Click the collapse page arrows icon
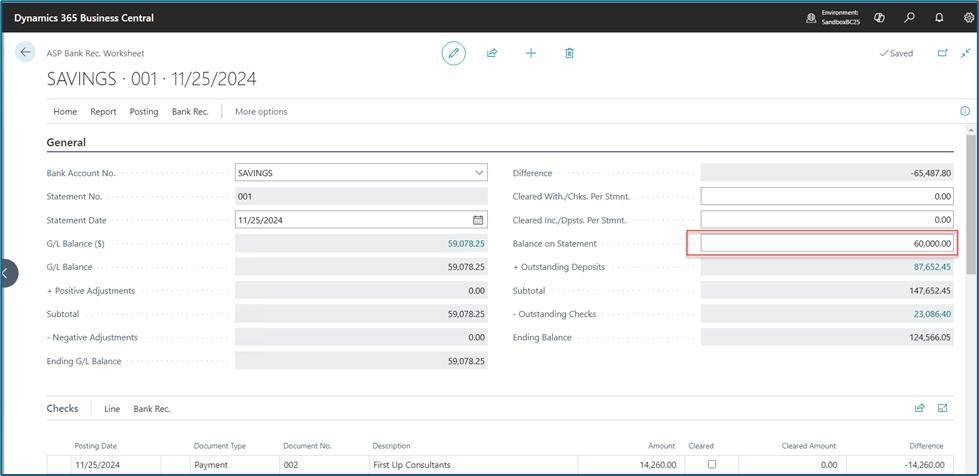The image size is (979, 476). [966, 53]
